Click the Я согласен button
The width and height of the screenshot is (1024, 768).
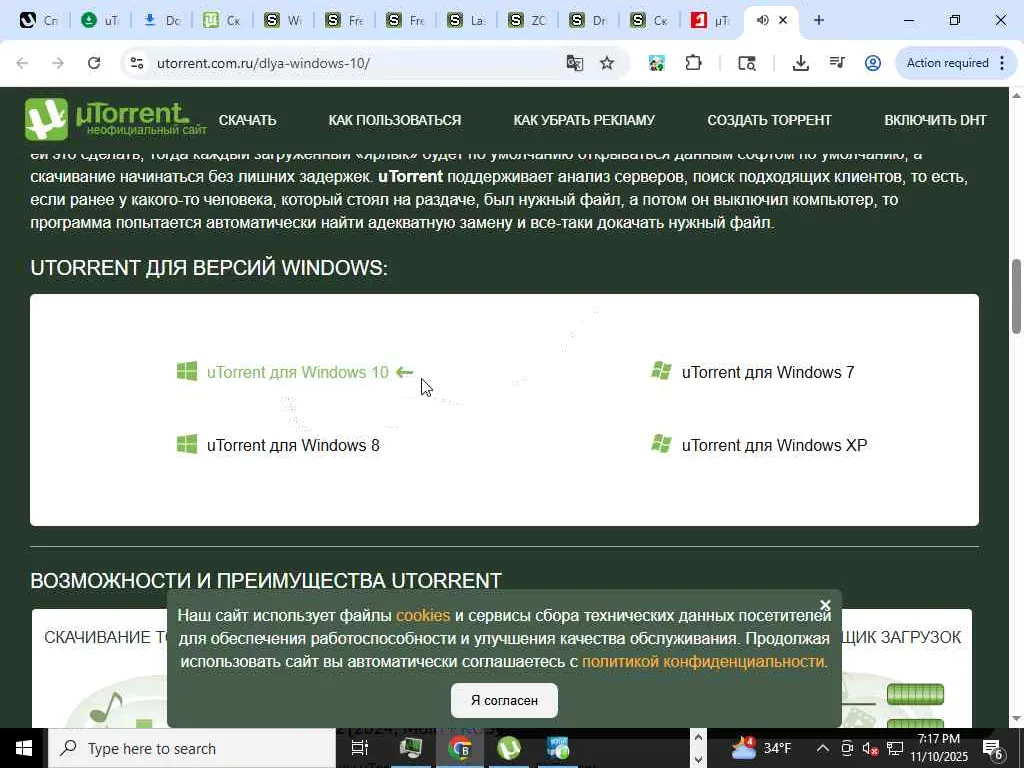(504, 700)
